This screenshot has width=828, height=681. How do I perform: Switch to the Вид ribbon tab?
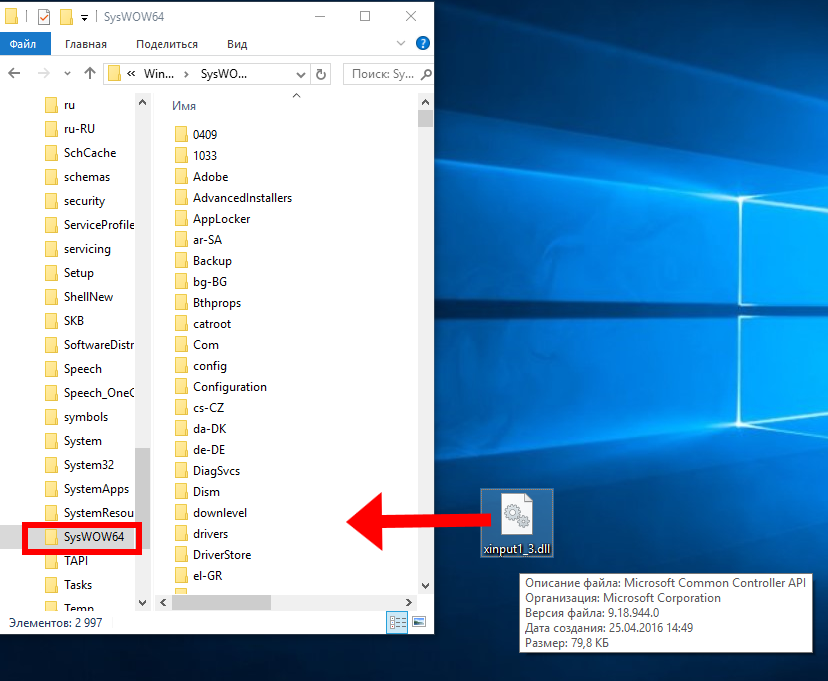pyautogui.click(x=237, y=44)
